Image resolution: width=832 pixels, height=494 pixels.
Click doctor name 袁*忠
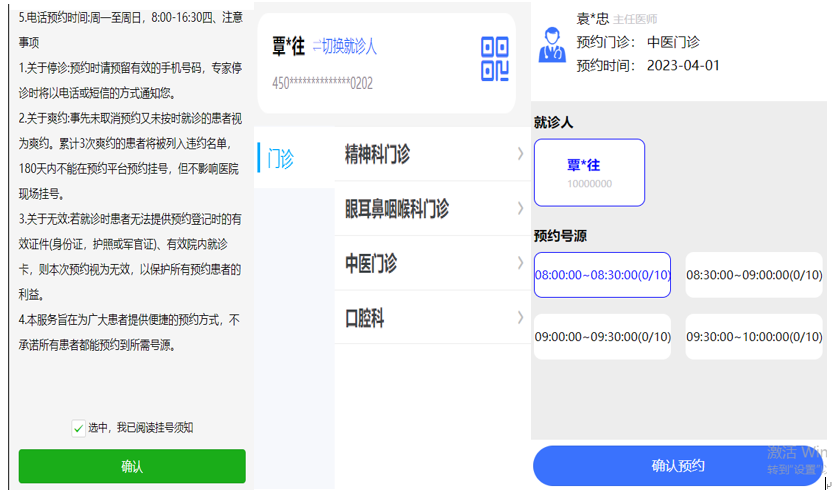593,19
